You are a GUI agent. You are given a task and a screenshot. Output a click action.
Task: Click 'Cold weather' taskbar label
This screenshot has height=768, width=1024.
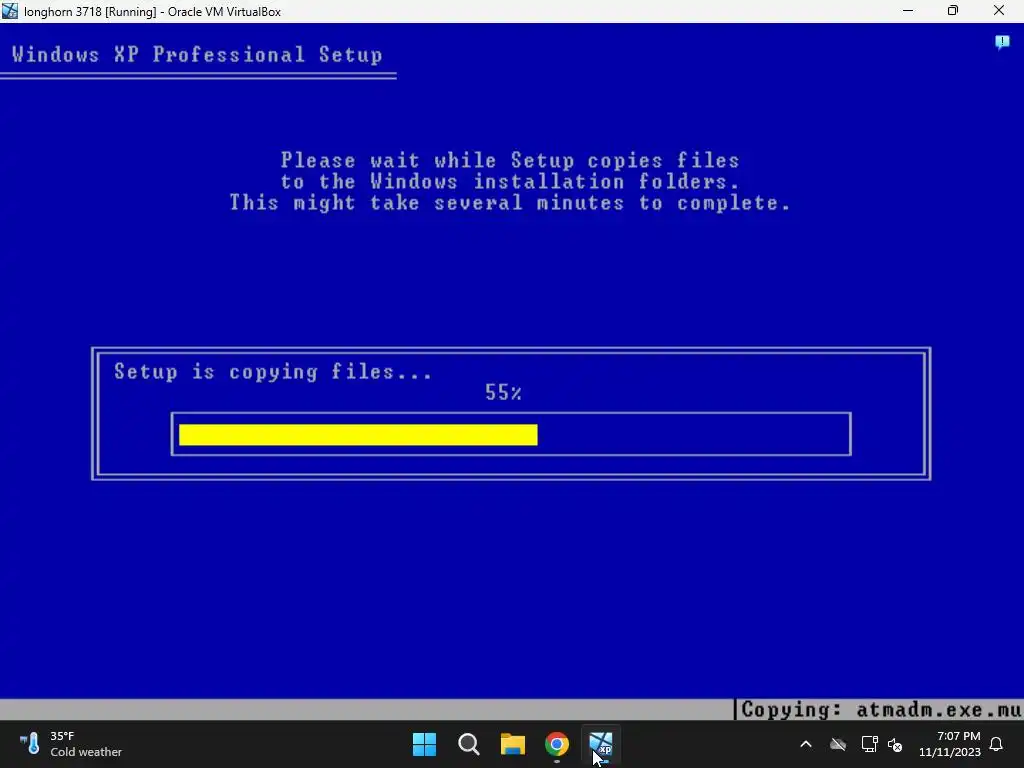pos(86,752)
